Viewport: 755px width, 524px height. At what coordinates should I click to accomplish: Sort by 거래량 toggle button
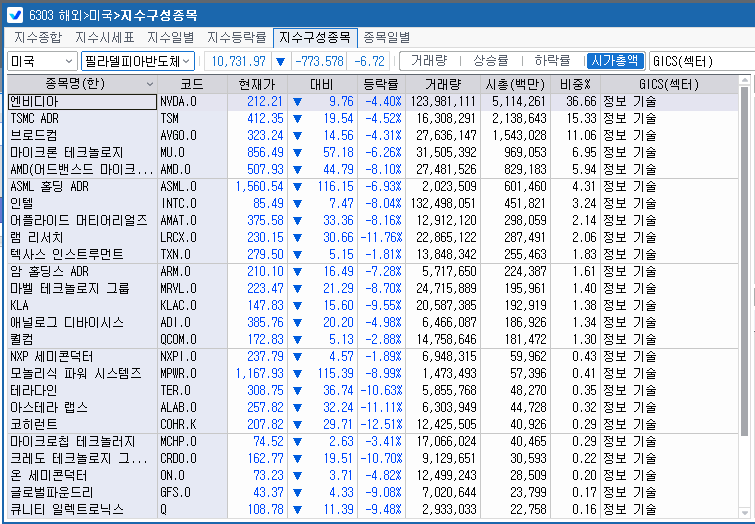click(429, 61)
